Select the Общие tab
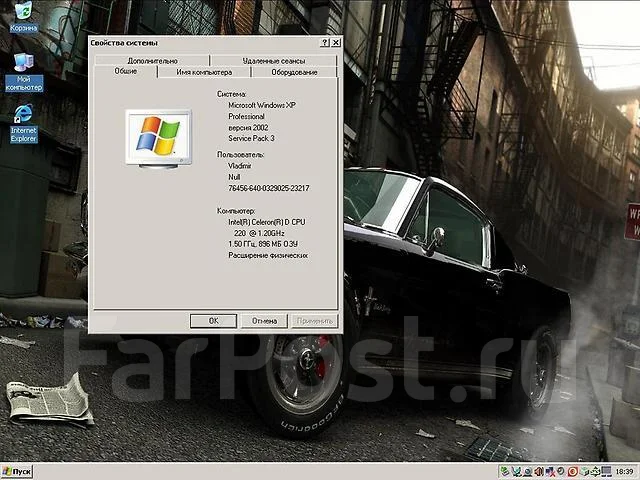640x480 pixels. tap(126, 71)
